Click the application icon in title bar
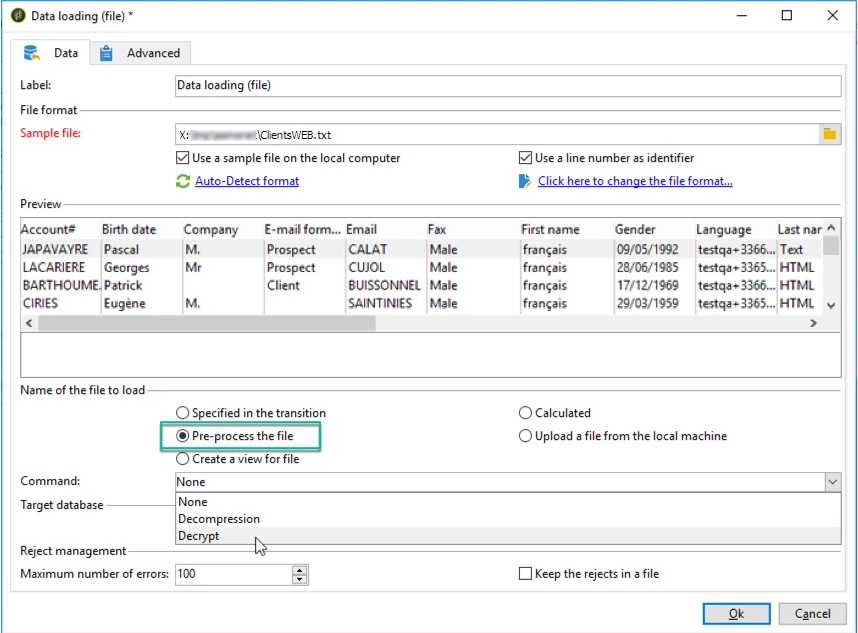 (x=18, y=15)
